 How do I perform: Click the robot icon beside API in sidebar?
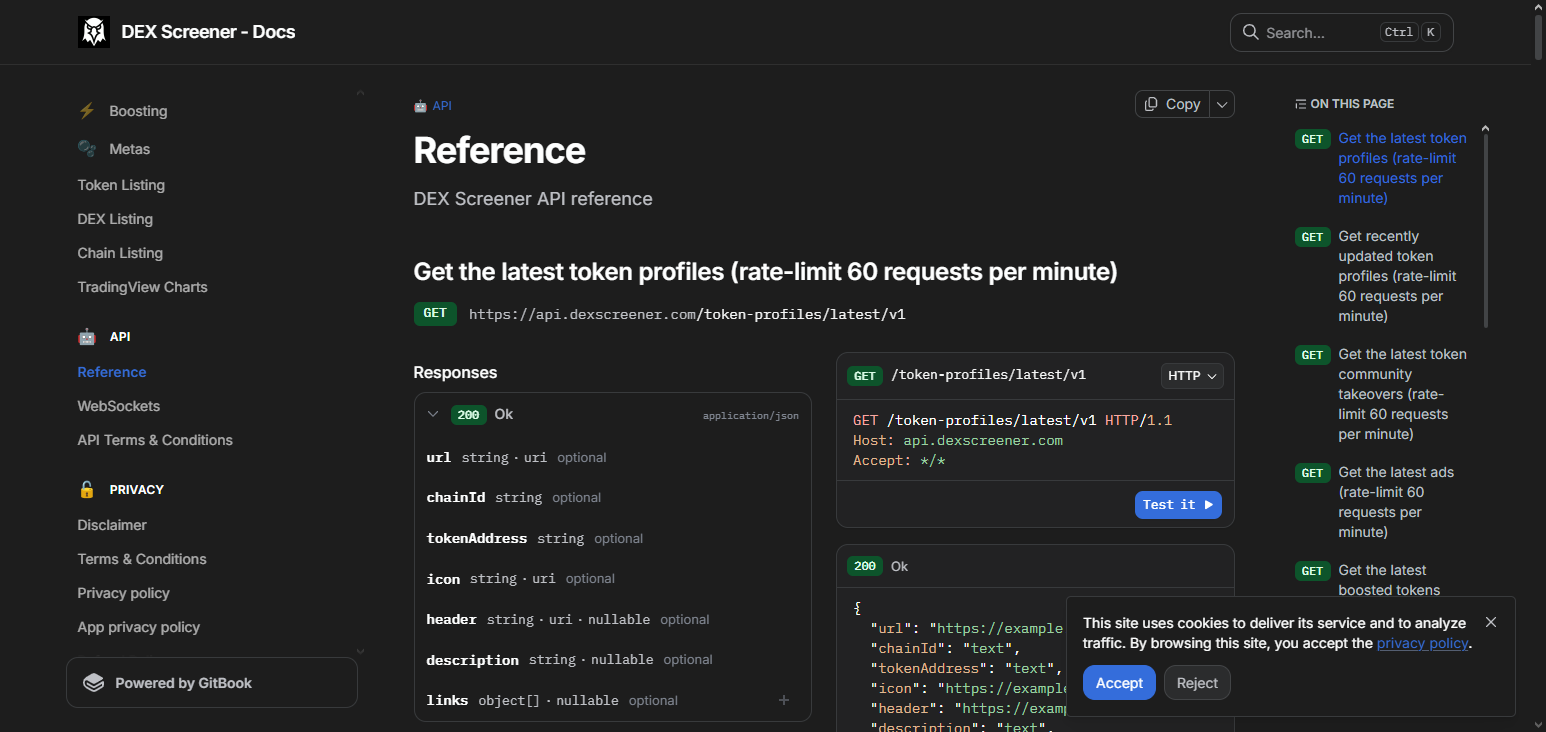[x=87, y=337]
